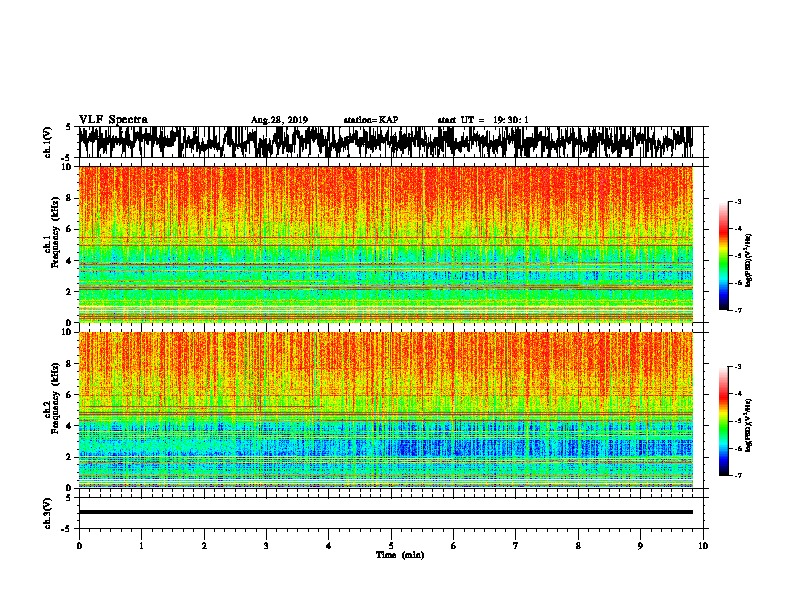Image resolution: width=792 pixels, height=612 pixels.
Task: Select the "start UT = 19:30: 1" text
Action: coord(483,120)
